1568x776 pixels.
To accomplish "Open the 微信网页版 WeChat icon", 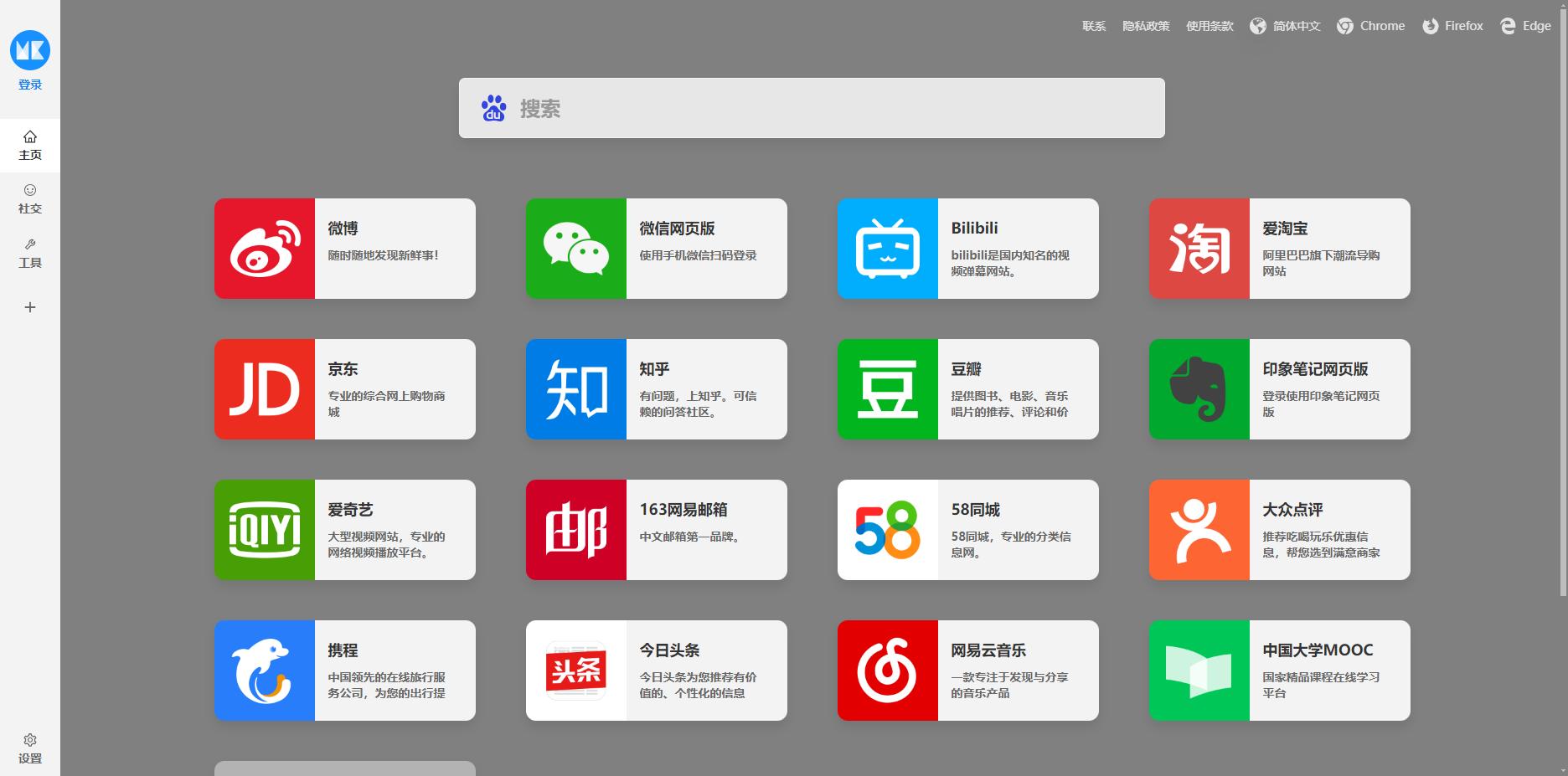I will click(x=576, y=249).
